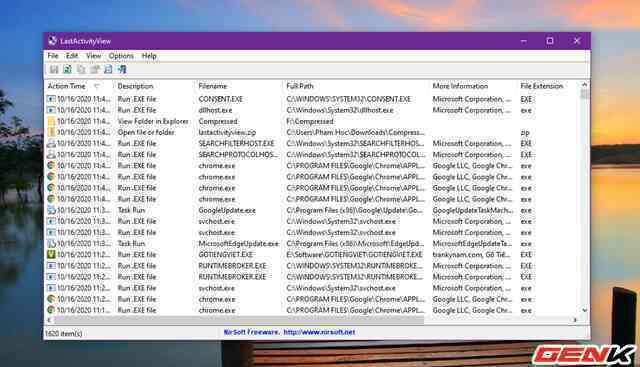Image resolution: width=640 pixels, height=367 pixels.
Task: Open the View menu
Action: [93, 56]
